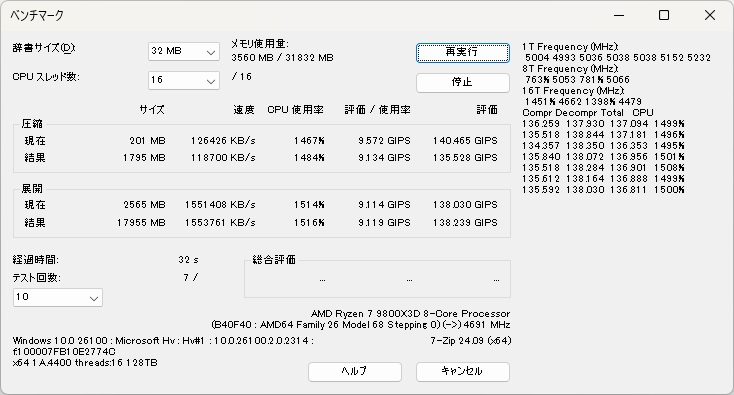
Task: Click compression current rating 140.465 GIPS
Action: [x=465, y=141]
